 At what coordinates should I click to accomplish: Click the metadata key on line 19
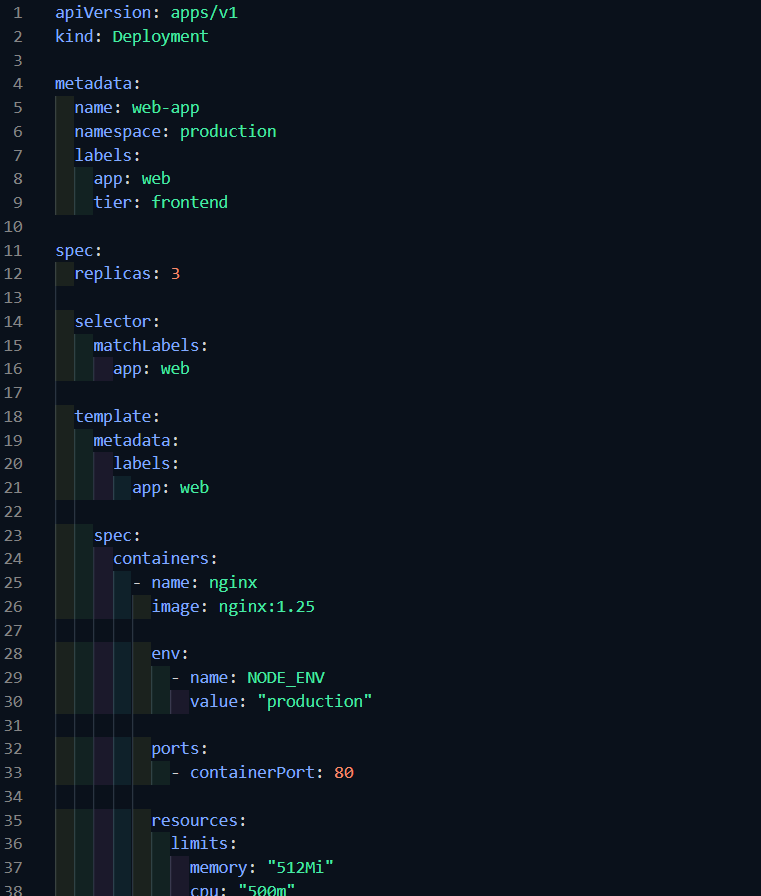(x=132, y=441)
